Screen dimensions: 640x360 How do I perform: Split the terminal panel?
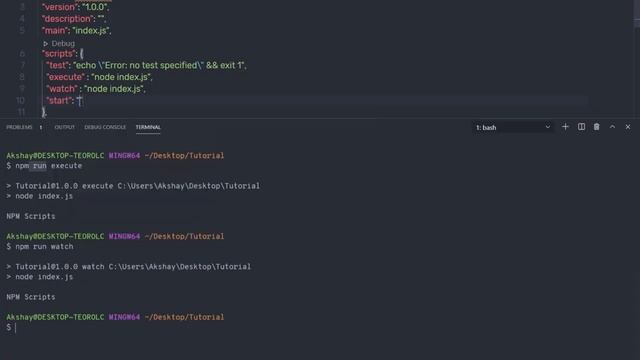point(581,127)
